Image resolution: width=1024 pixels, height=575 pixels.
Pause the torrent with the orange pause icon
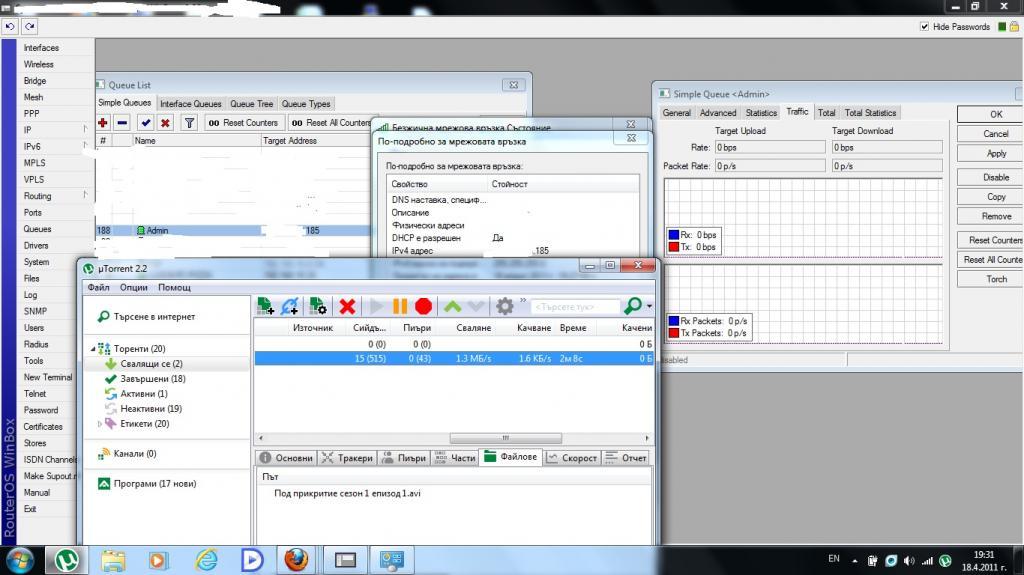pos(400,306)
